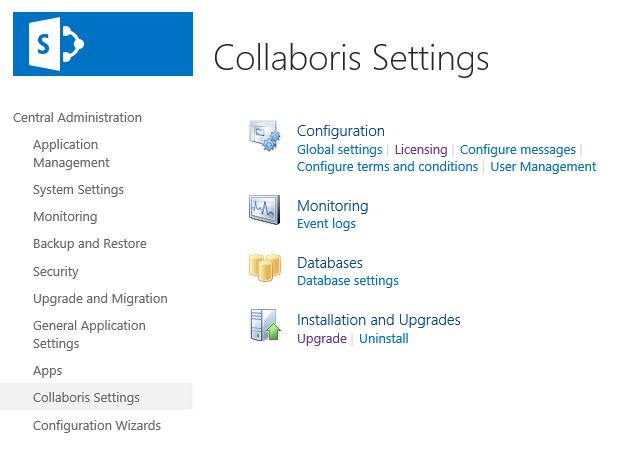This screenshot has width=644, height=458.
Task: Open the Licensing link
Action: click(x=421, y=149)
